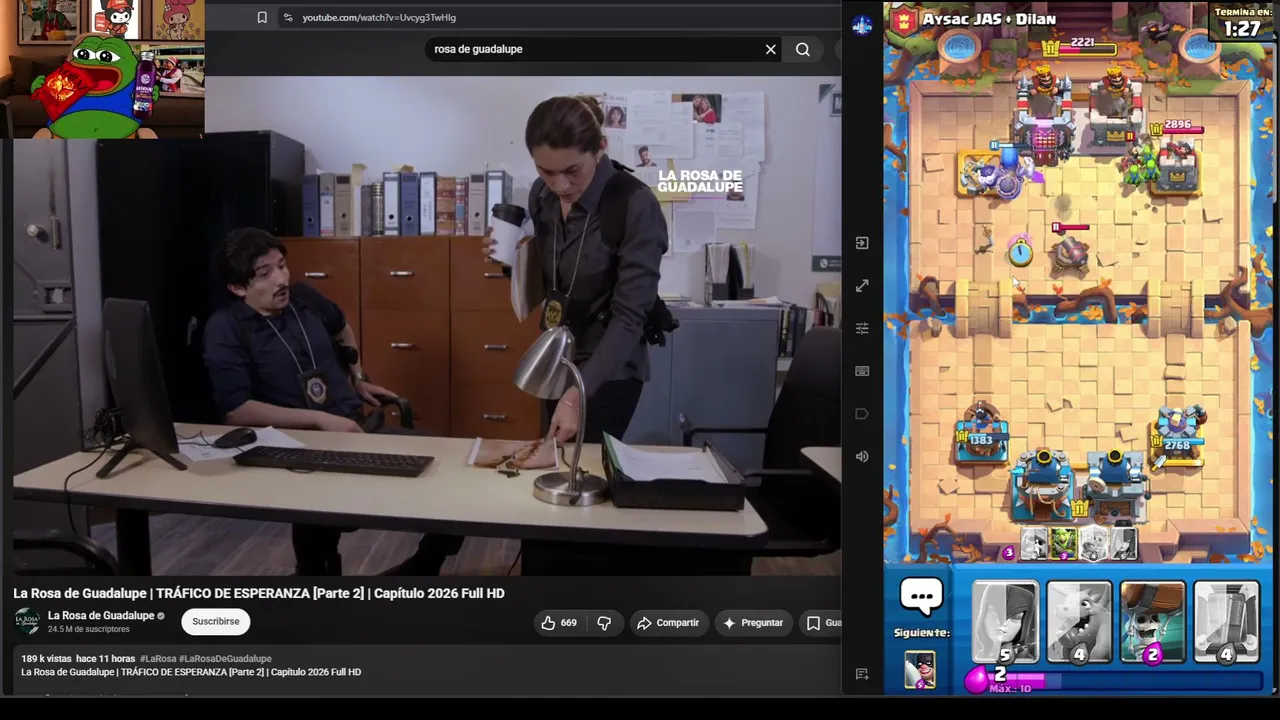
Task: Click the player princess tower with 2768 health
Action: [x=1179, y=437]
